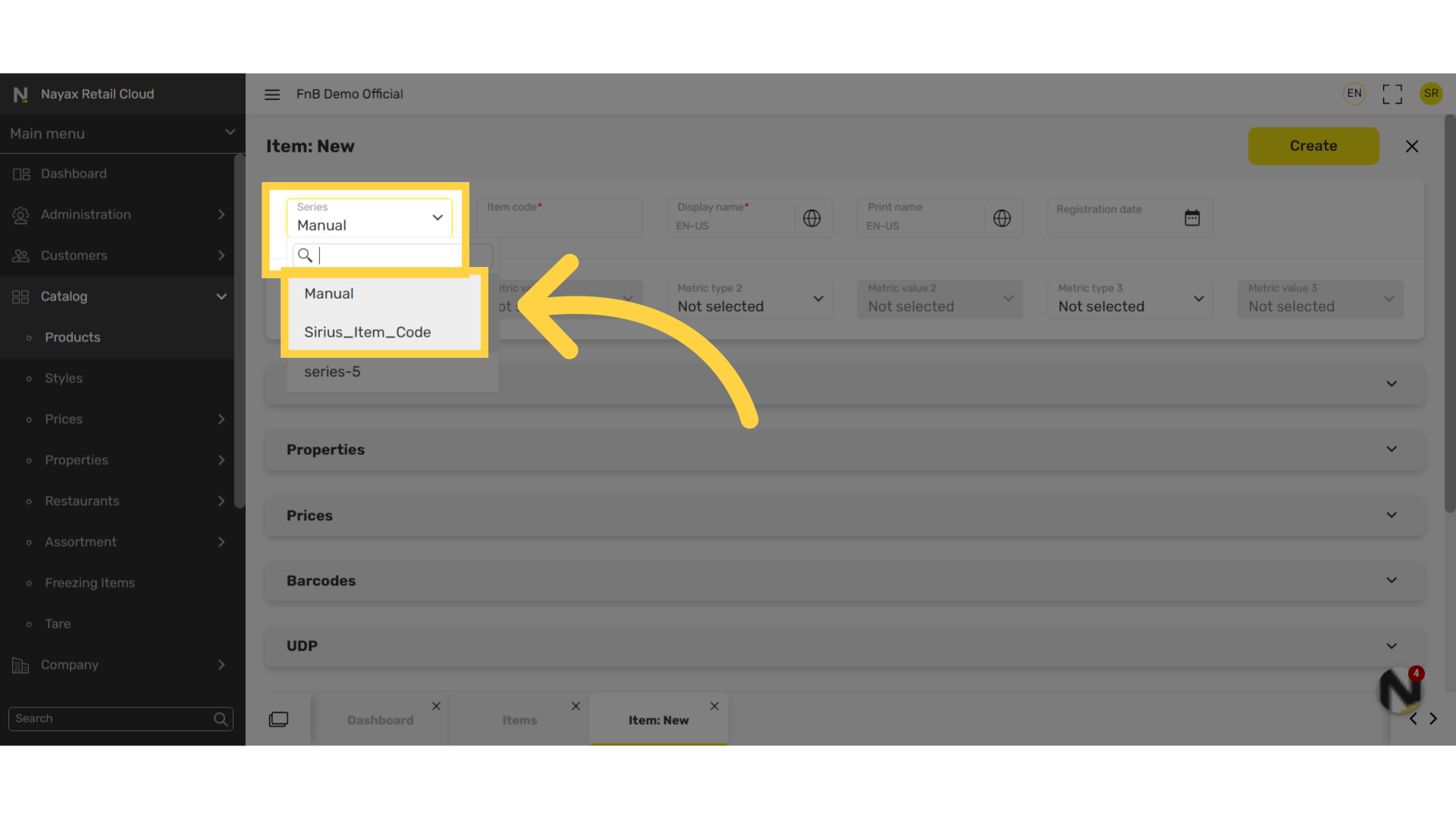Toggle fullscreen mode icon

pyautogui.click(x=1392, y=94)
